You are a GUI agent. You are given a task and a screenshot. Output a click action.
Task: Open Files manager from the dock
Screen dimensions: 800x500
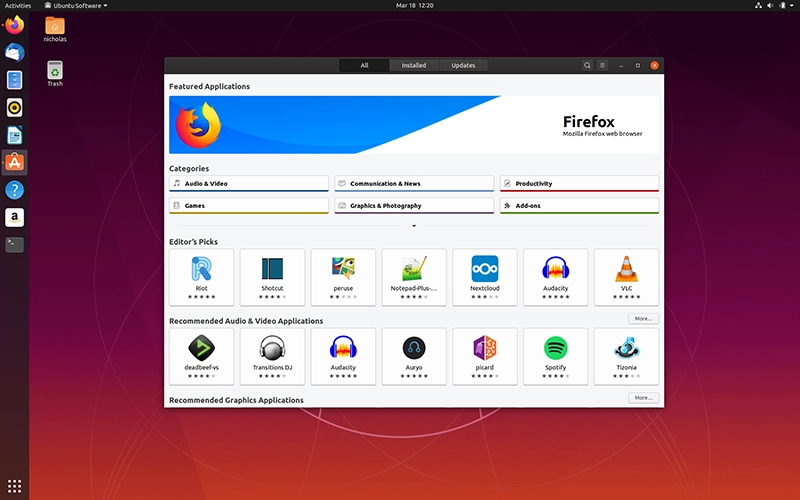14,80
